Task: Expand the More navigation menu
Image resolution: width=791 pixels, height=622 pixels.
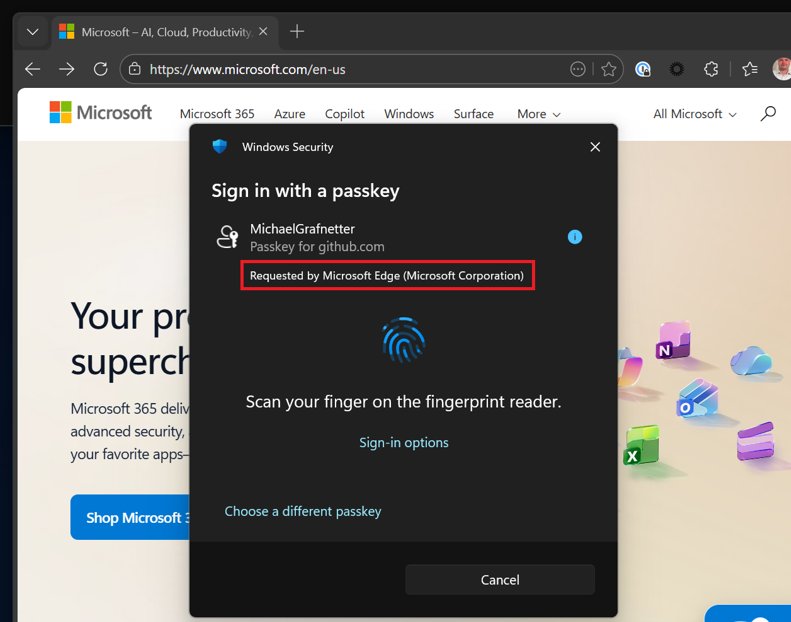Action: 539,114
